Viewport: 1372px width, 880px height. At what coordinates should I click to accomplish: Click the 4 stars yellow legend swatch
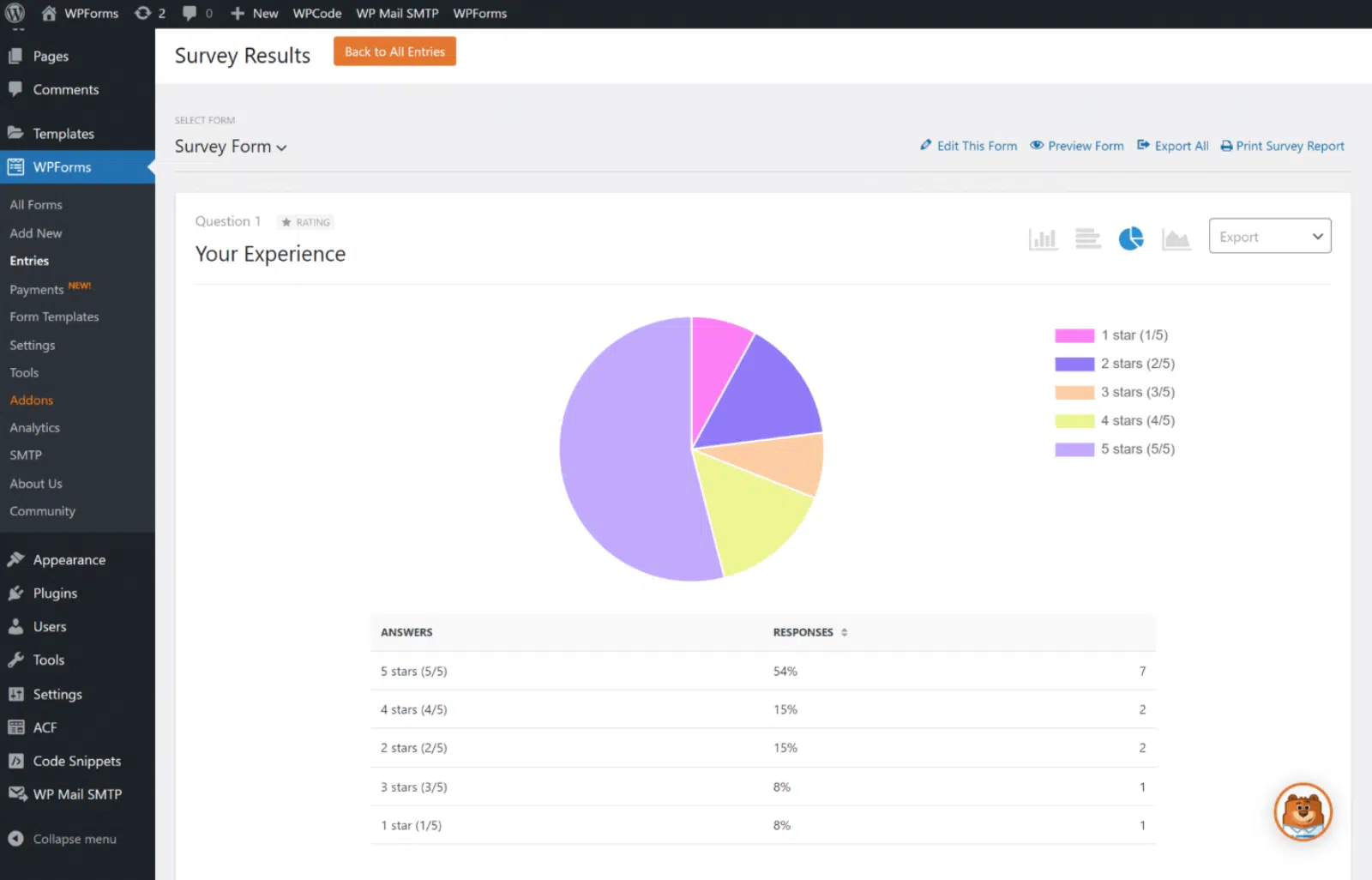(1074, 420)
